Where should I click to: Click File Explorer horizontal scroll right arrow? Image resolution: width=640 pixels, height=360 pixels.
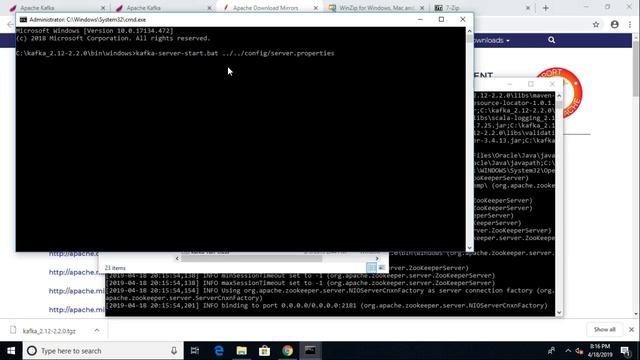(377, 258)
